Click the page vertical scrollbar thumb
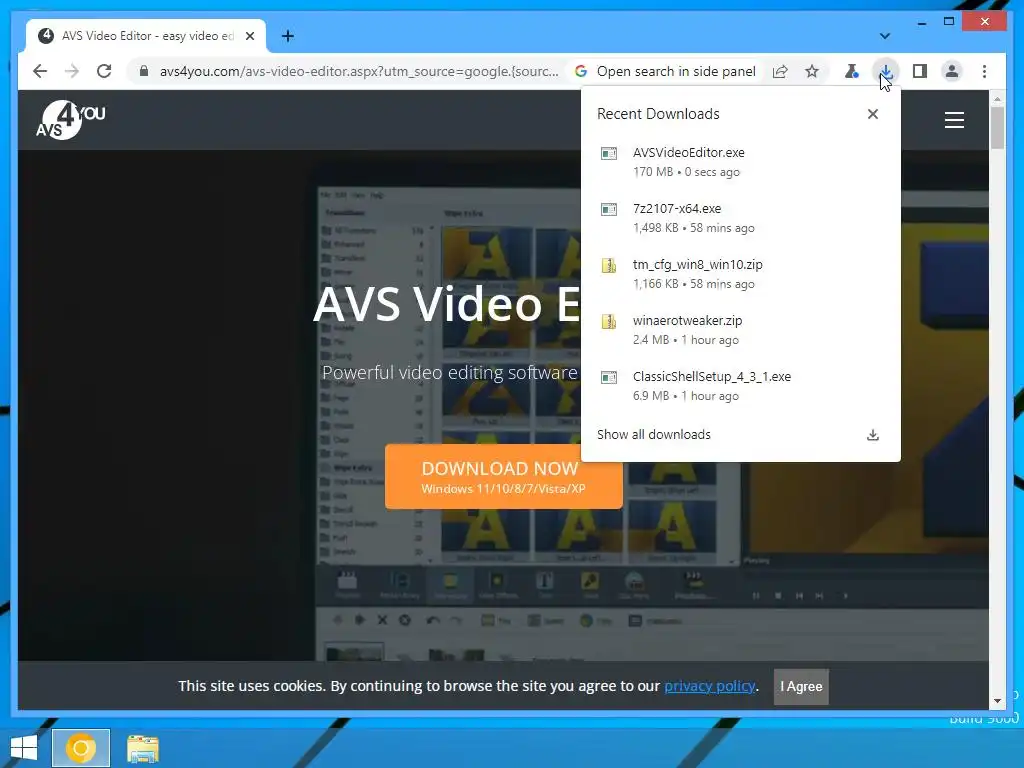 point(997,127)
